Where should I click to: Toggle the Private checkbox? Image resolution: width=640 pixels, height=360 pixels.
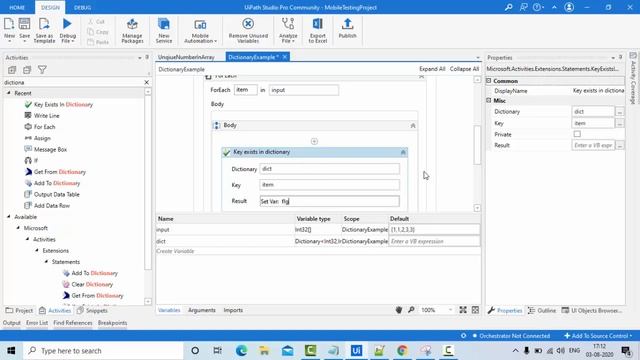577,134
